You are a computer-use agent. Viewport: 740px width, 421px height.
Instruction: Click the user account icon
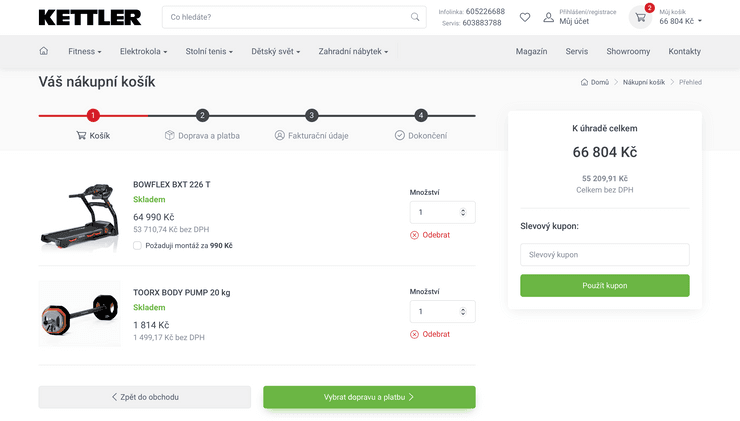[x=548, y=17]
